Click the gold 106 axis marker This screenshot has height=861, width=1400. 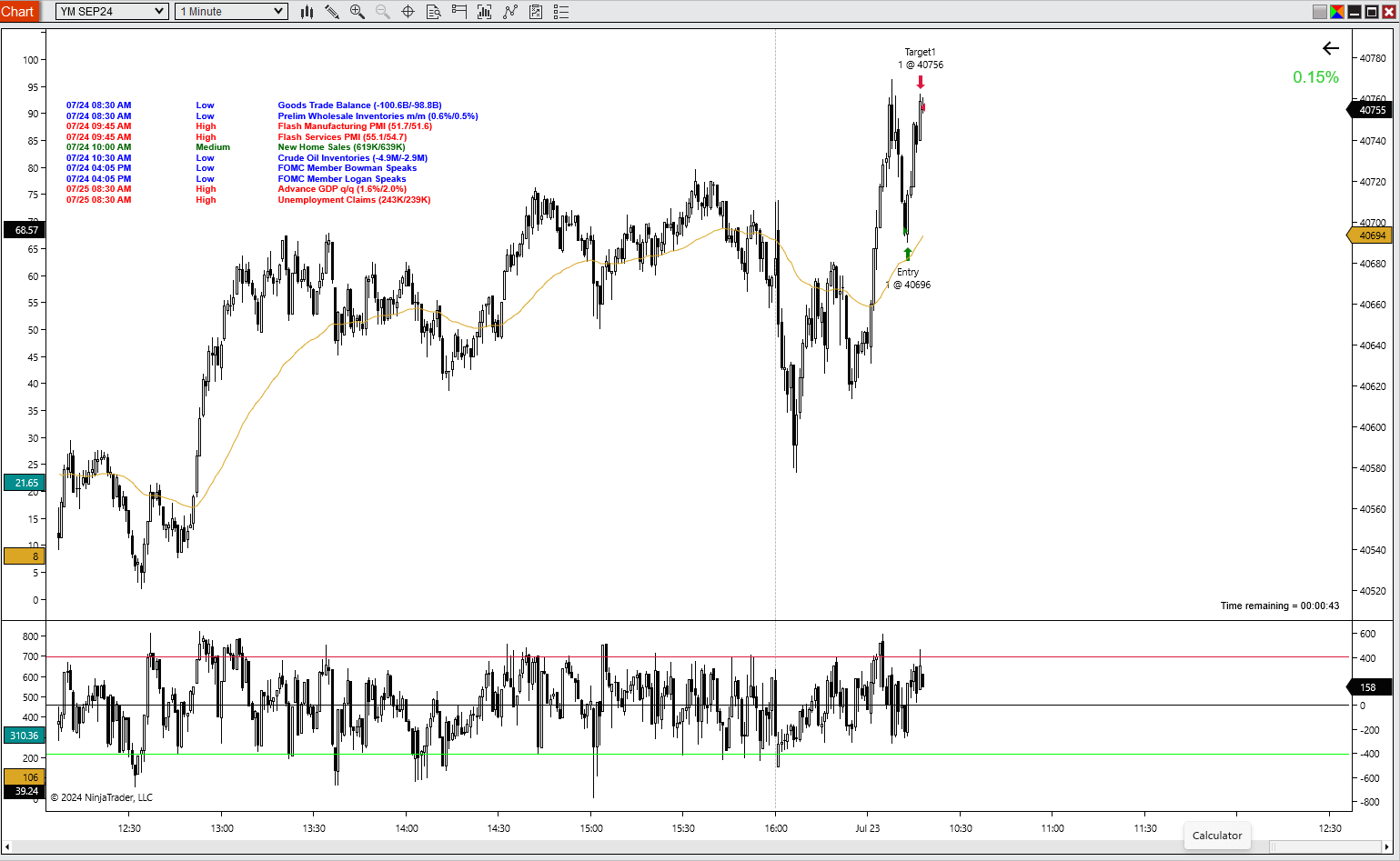point(24,777)
